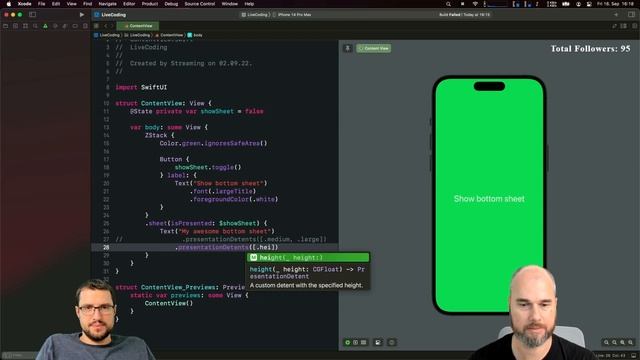Screen dimensions: 640x360
Task: Click .sheet(isPresented: $showSheet) line
Action: pos(206,223)
